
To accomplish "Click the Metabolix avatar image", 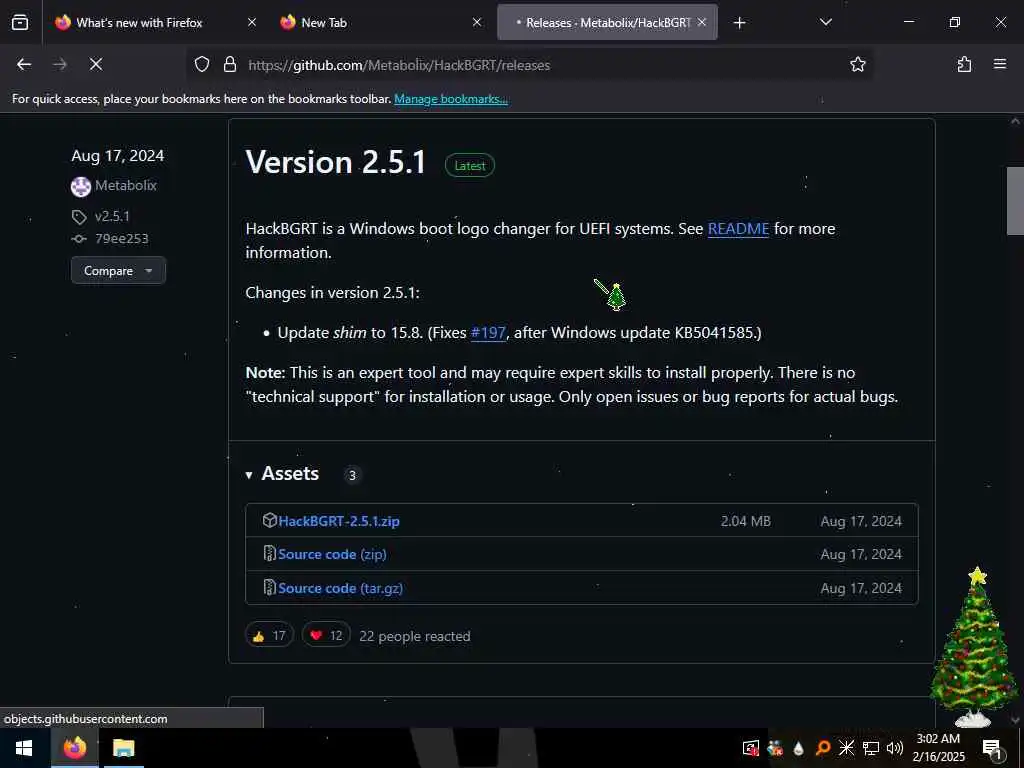I will tap(80, 187).
